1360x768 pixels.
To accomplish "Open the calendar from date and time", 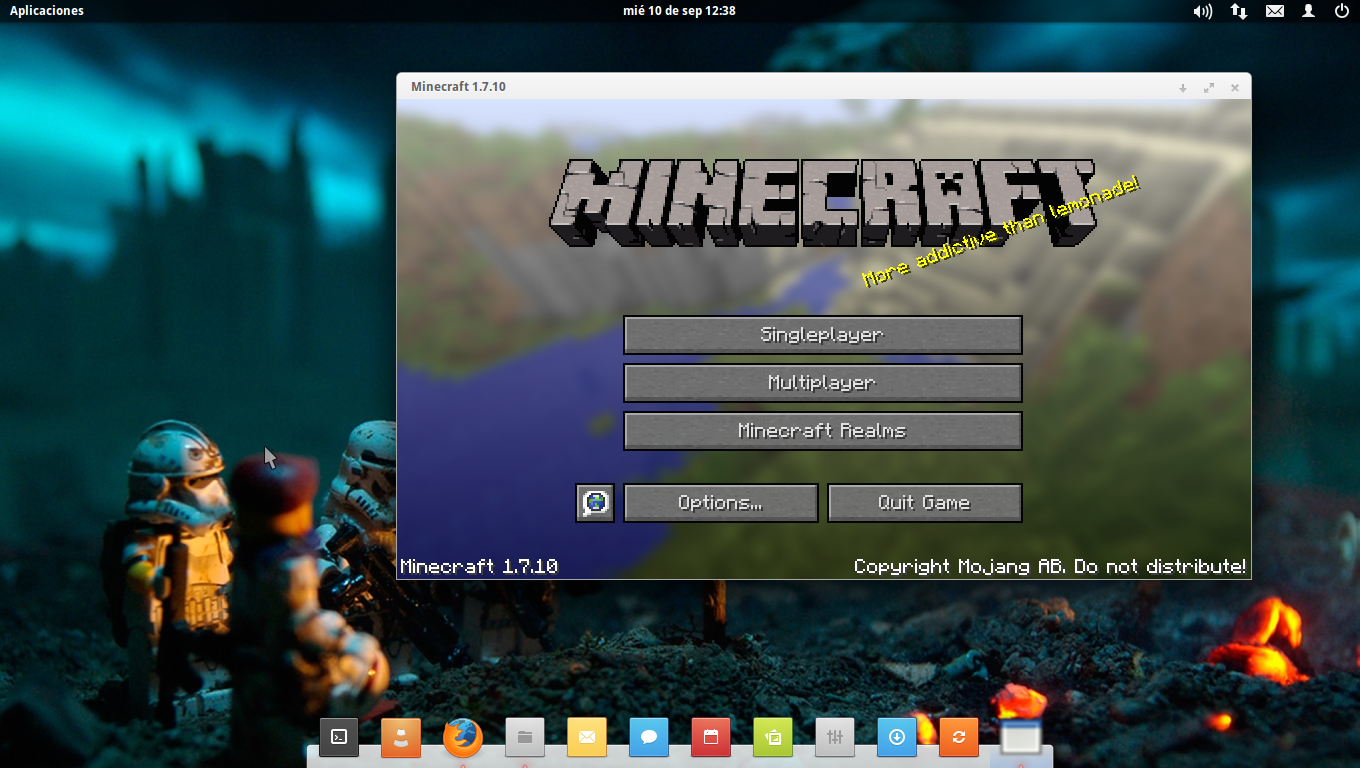I will coord(679,11).
